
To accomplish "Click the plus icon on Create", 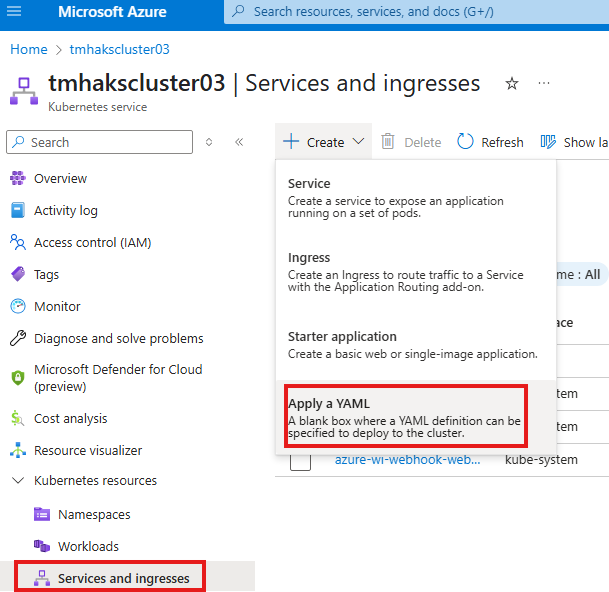I will (291, 141).
